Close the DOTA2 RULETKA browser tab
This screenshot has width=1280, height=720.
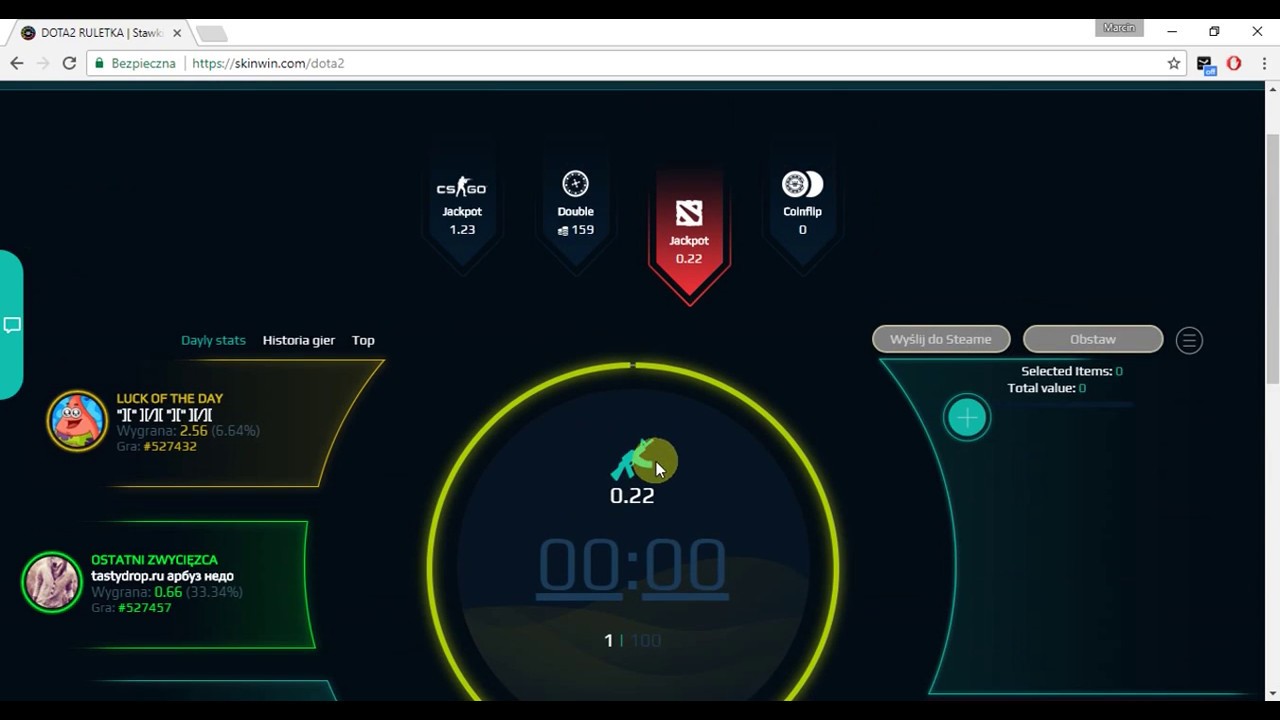click(x=177, y=33)
